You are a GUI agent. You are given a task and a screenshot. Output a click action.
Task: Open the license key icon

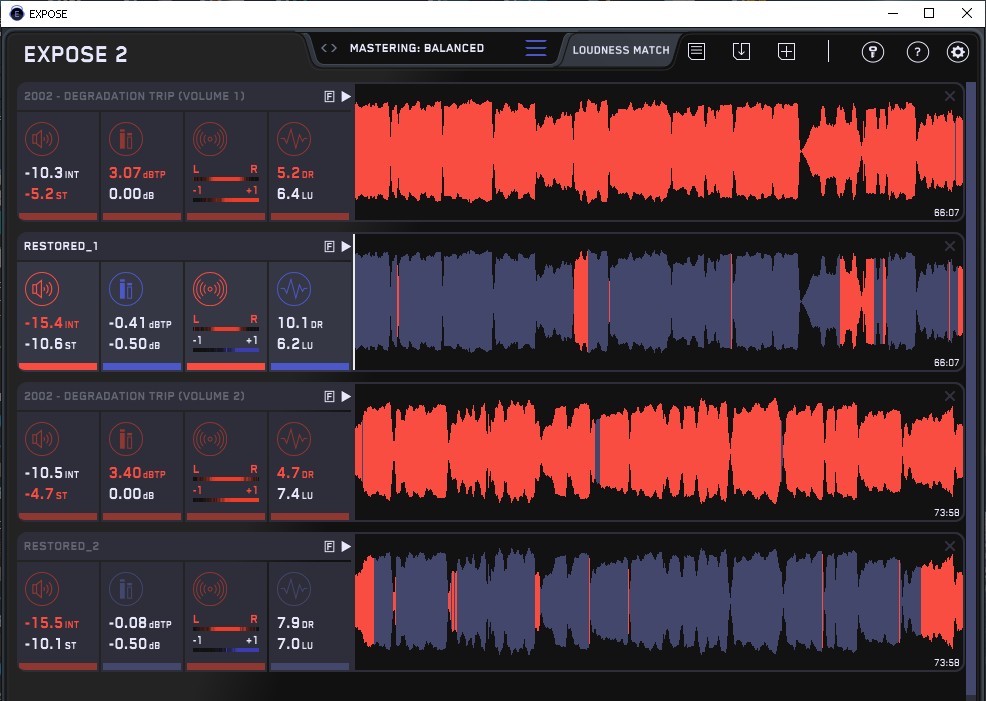click(872, 52)
